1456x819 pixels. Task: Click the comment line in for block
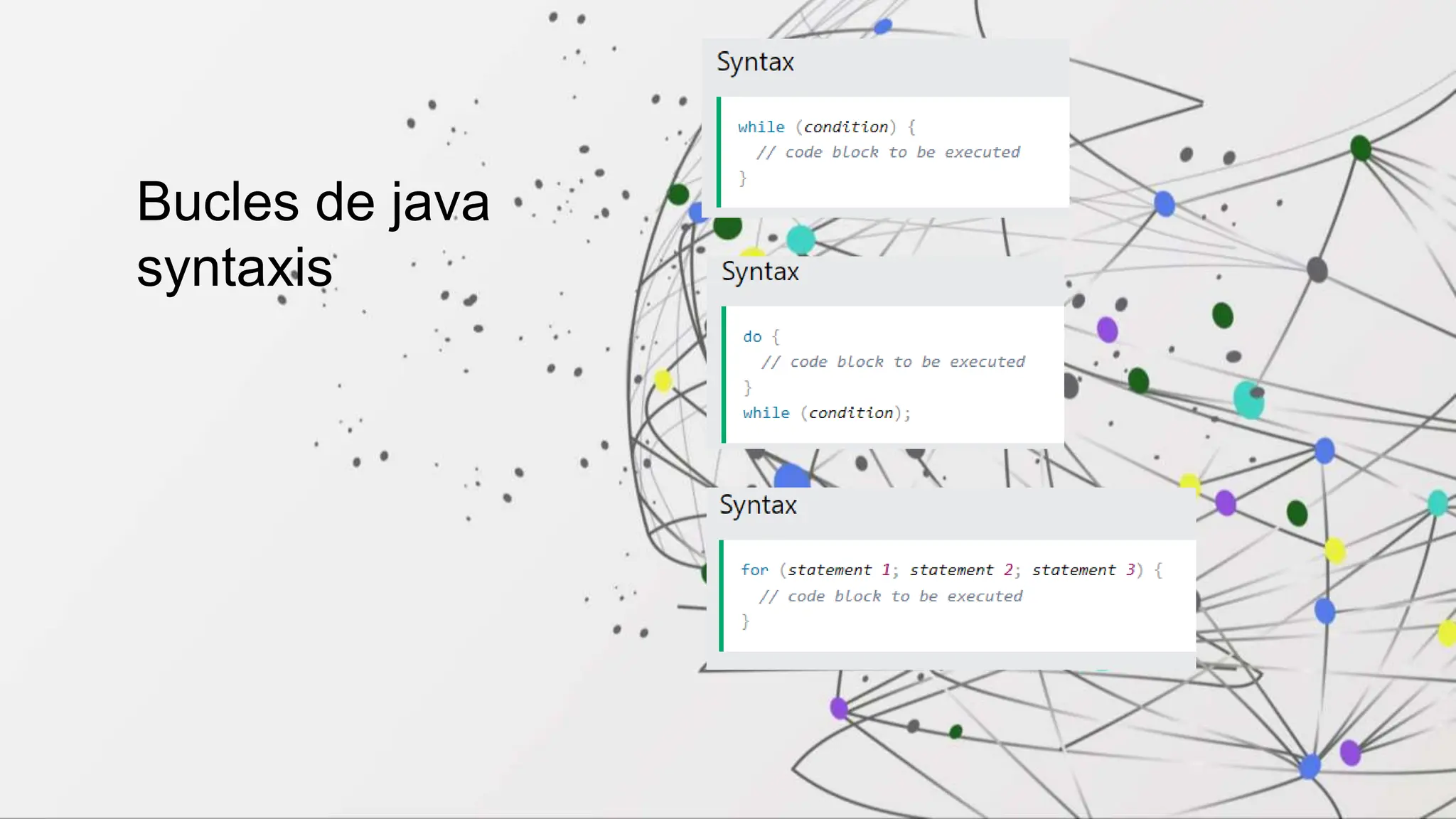point(890,596)
